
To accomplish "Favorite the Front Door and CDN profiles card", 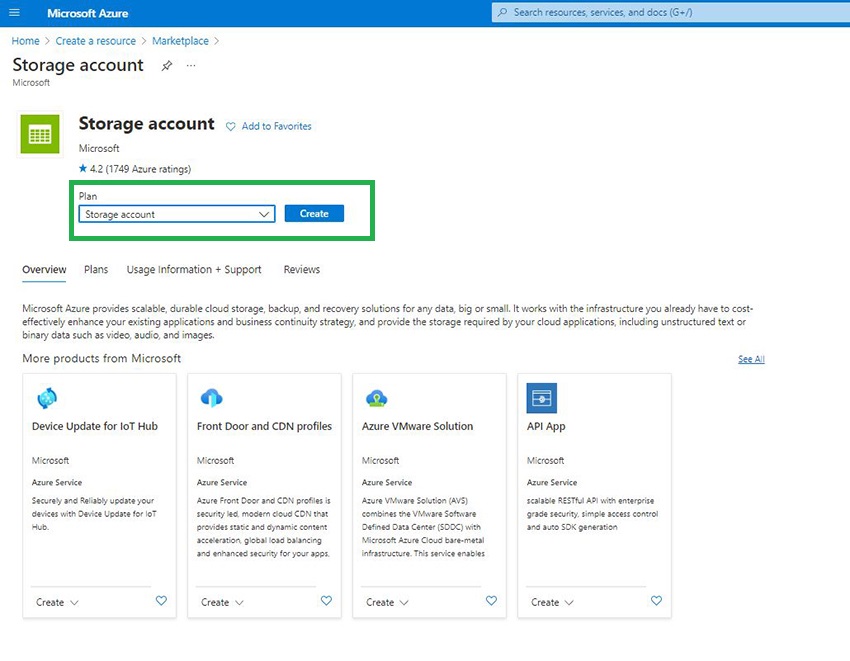I will click(x=326, y=601).
